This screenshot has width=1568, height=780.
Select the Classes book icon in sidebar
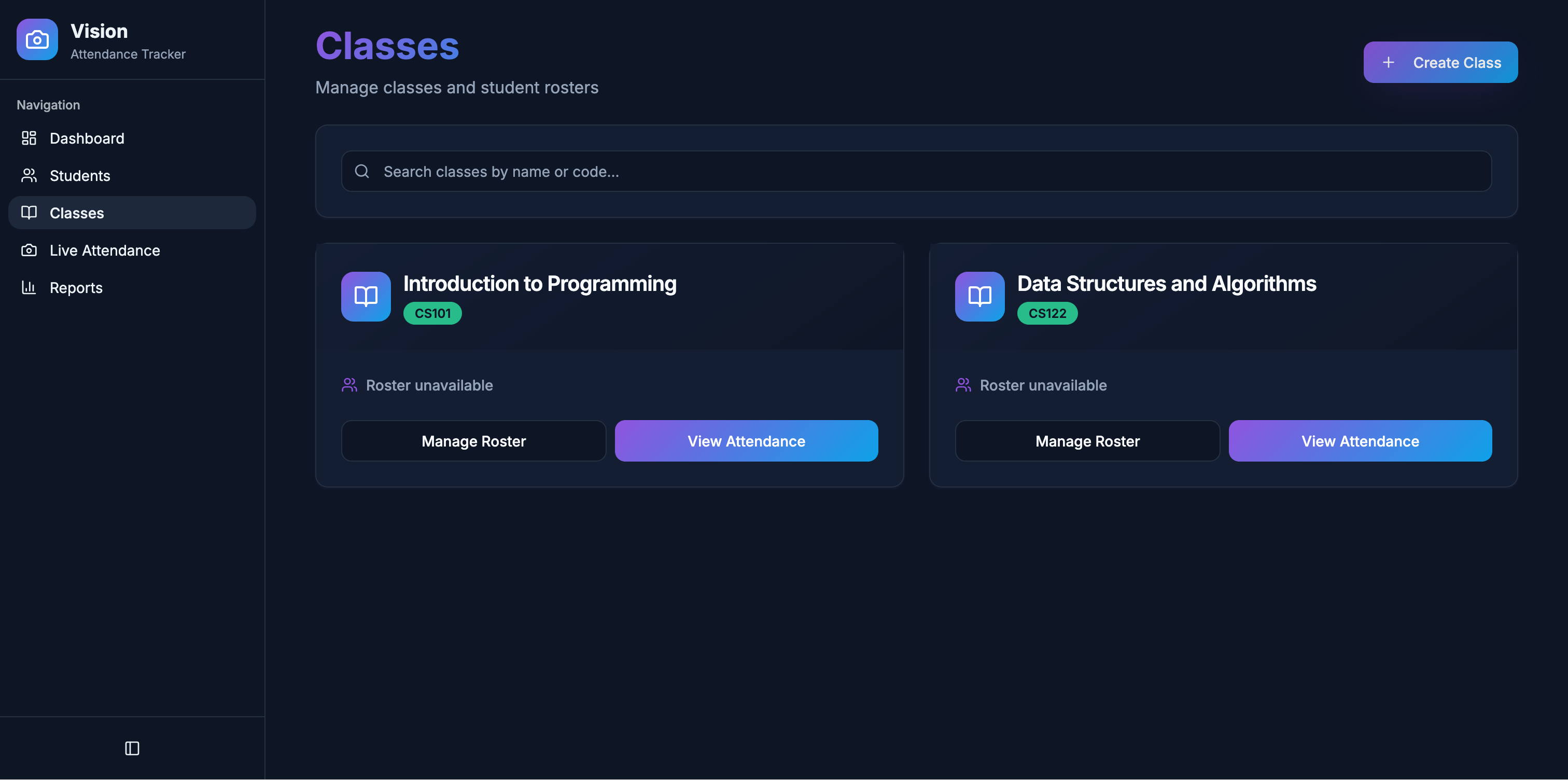pos(30,213)
